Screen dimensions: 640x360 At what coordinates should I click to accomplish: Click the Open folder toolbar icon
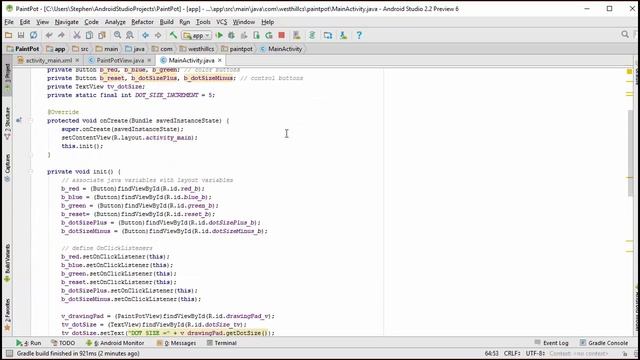tap(8, 36)
